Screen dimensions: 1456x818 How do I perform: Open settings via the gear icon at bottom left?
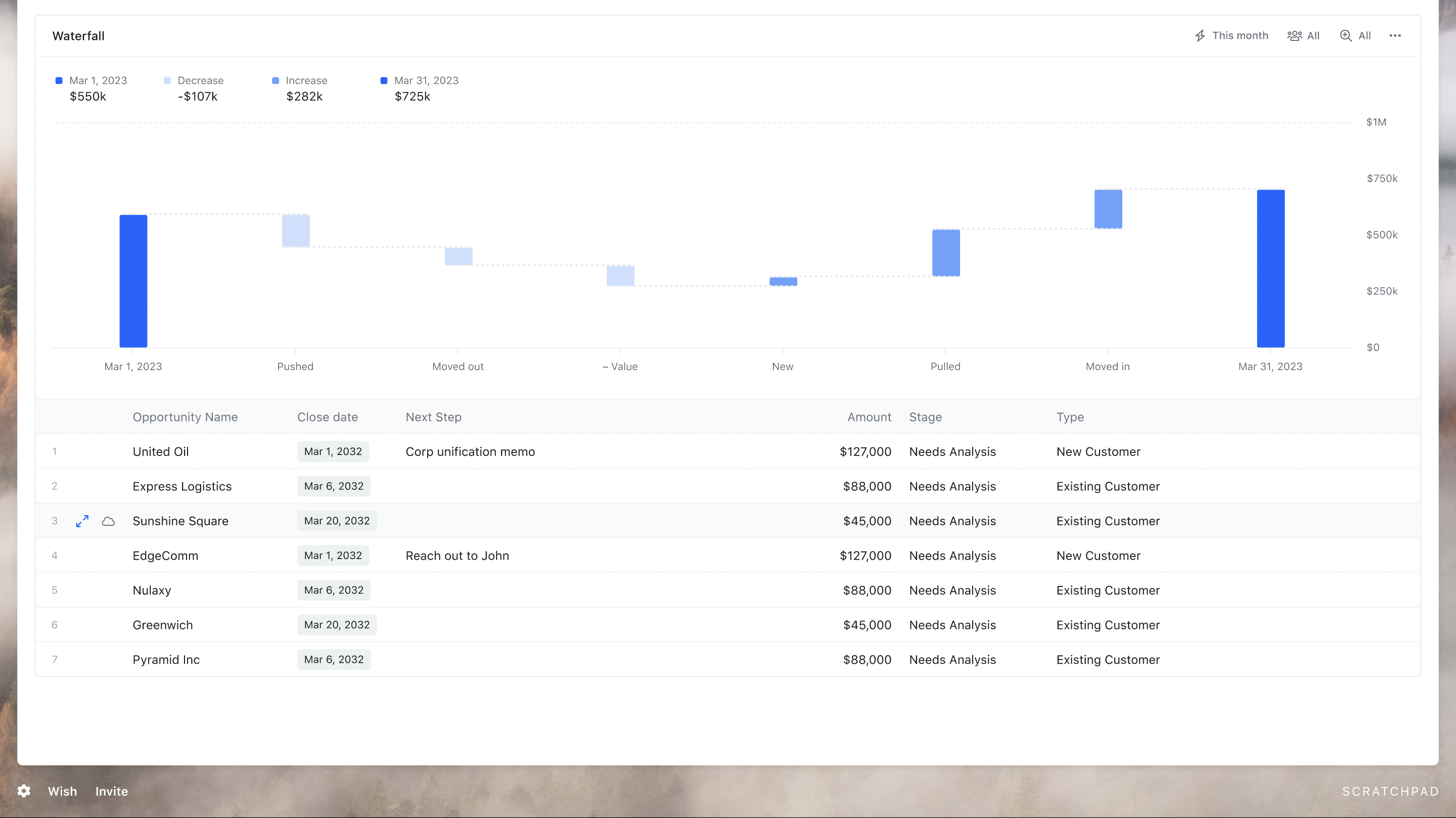pyautogui.click(x=23, y=791)
